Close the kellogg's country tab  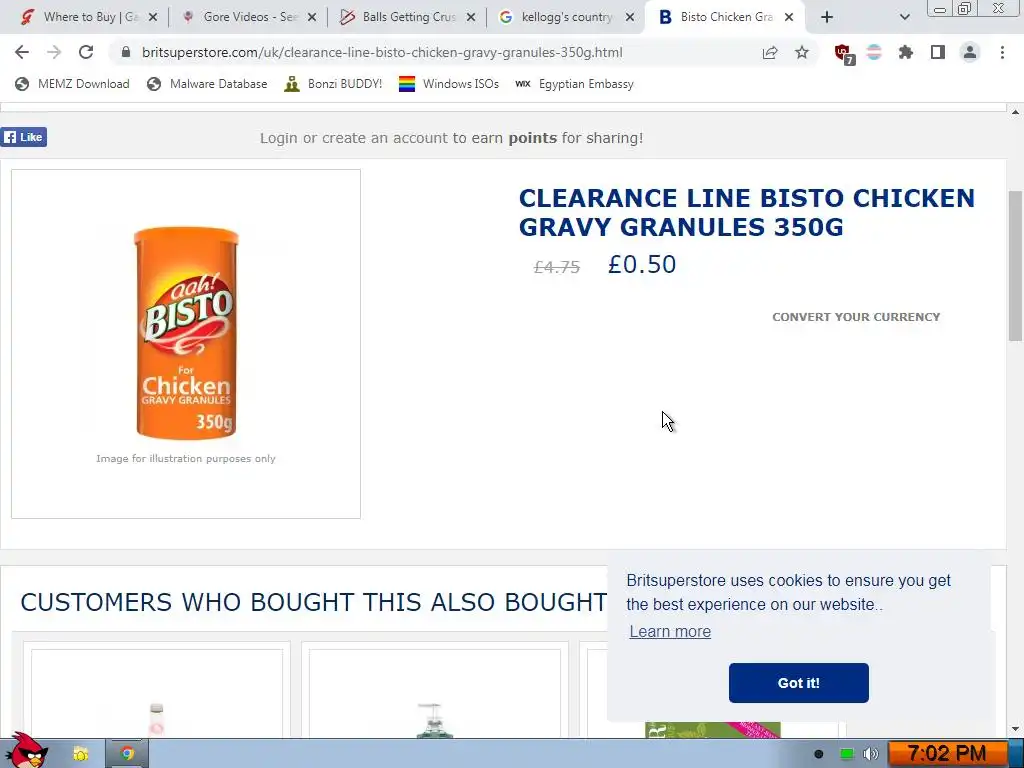click(x=630, y=17)
